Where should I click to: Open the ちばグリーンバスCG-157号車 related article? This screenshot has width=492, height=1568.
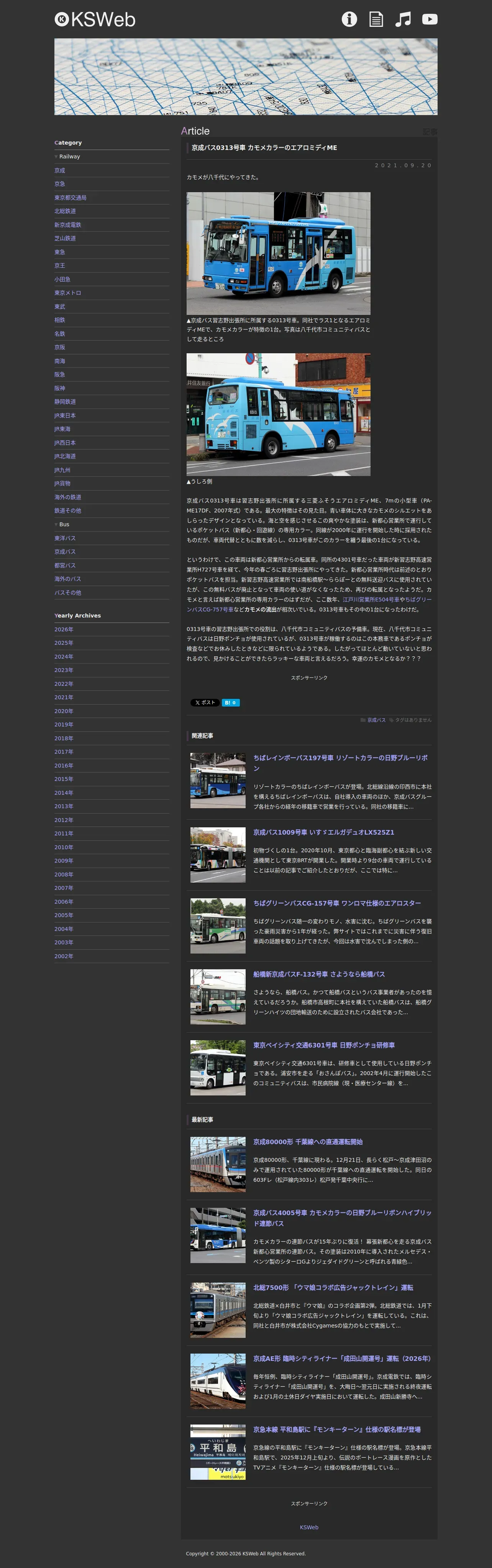pos(337,903)
